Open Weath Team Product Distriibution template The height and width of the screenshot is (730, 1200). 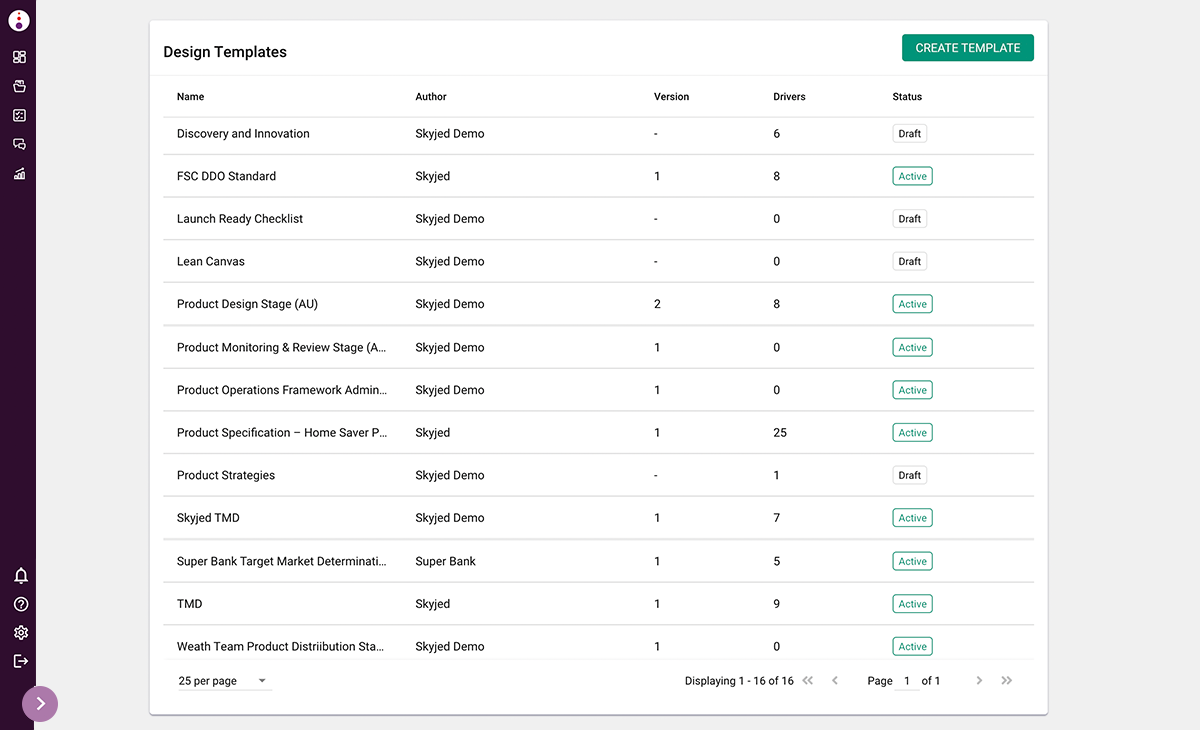point(281,647)
